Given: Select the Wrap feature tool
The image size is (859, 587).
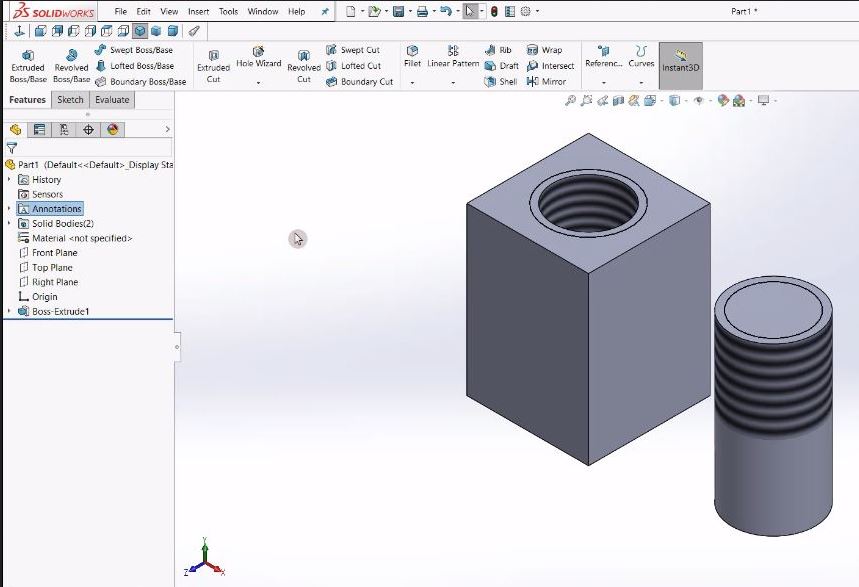Looking at the screenshot, I should point(545,50).
